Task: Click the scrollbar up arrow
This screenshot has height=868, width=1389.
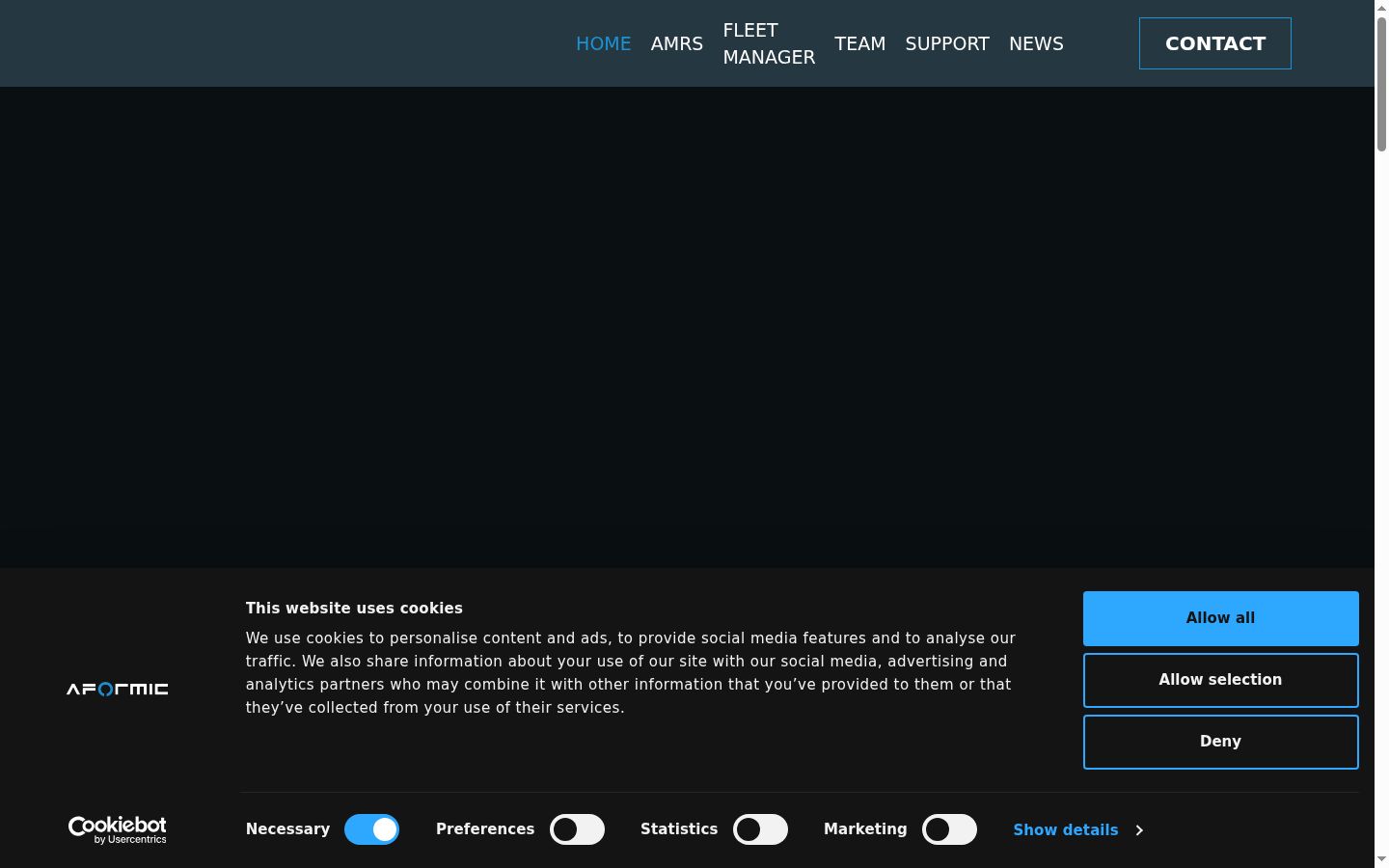Action: pos(1381,7)
